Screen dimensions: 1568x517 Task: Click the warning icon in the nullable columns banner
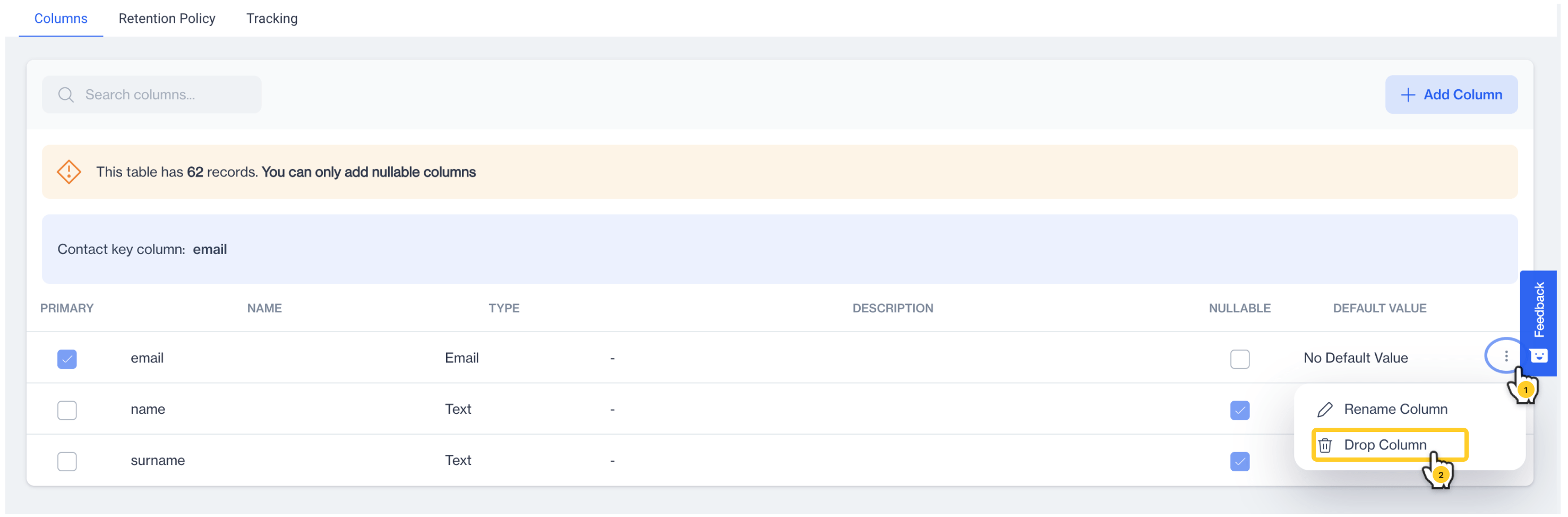point(69,172)
